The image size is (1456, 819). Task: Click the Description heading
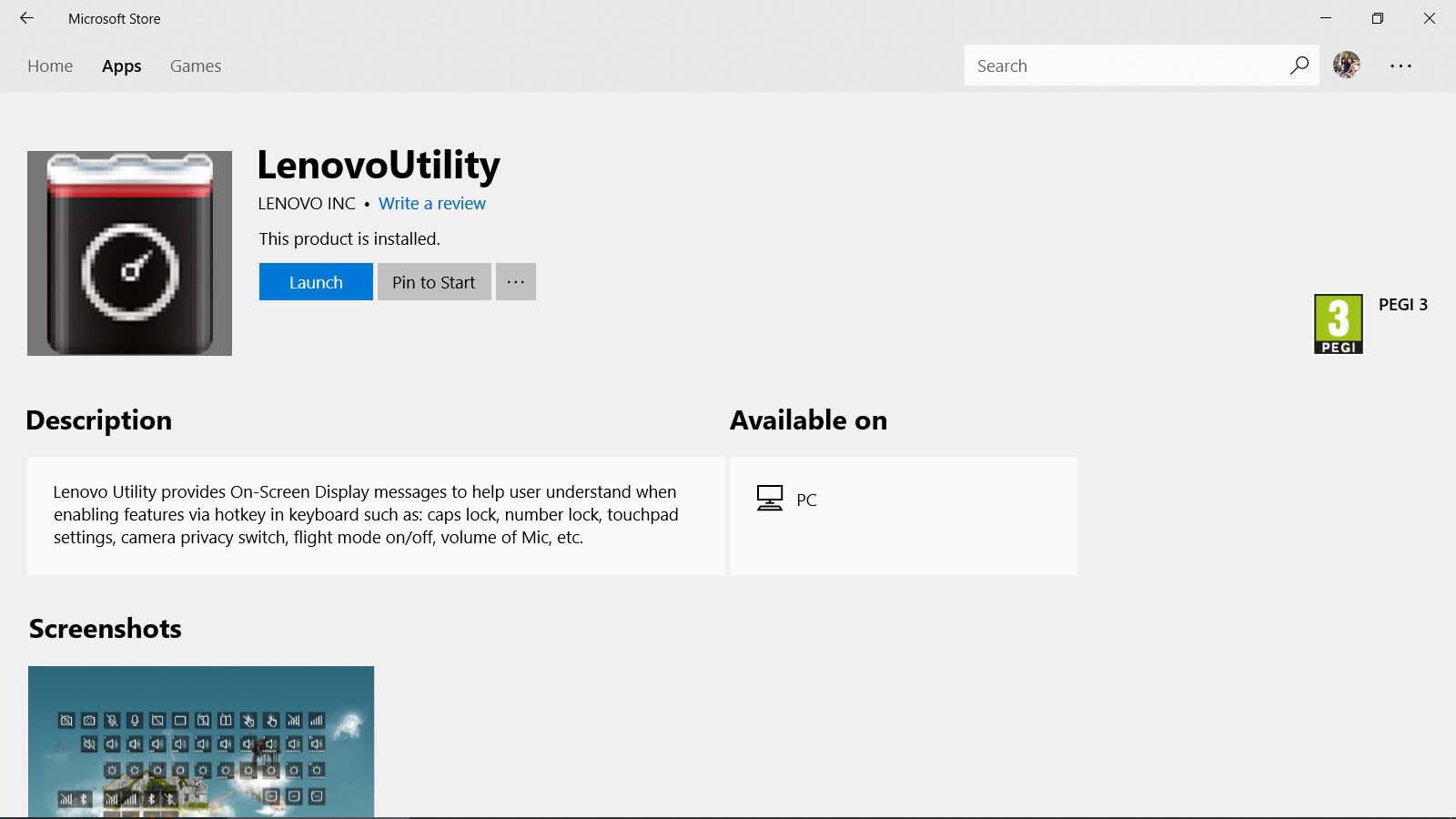click(99, 420)
